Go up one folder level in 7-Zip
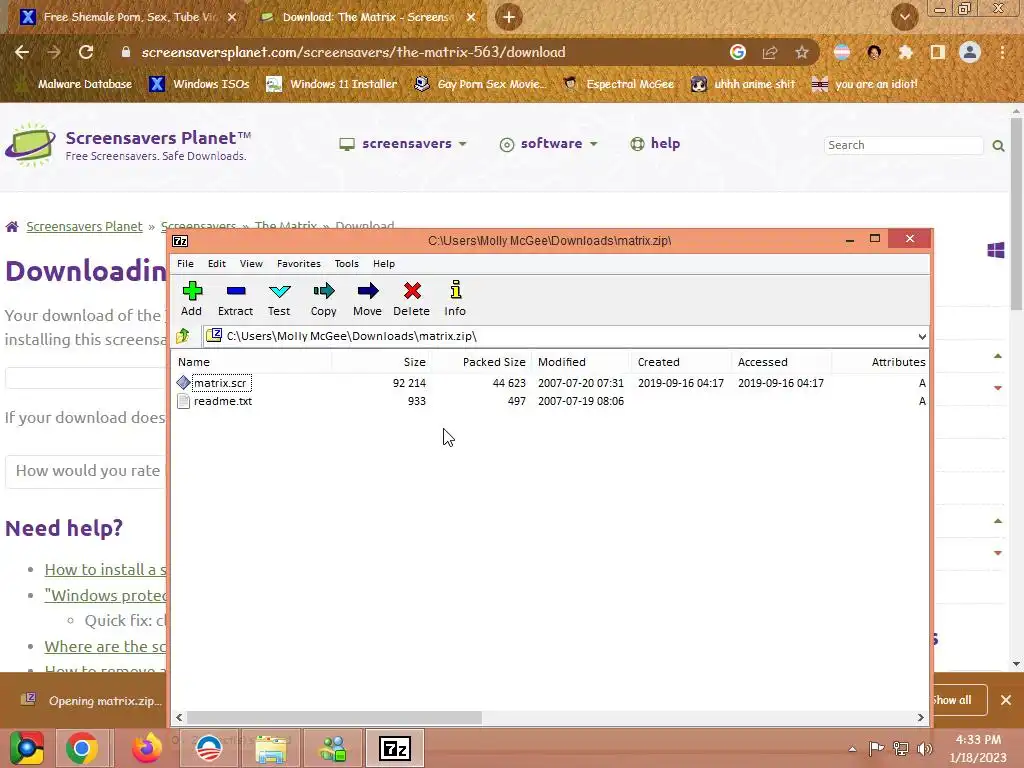 click(x=183, y=336)
